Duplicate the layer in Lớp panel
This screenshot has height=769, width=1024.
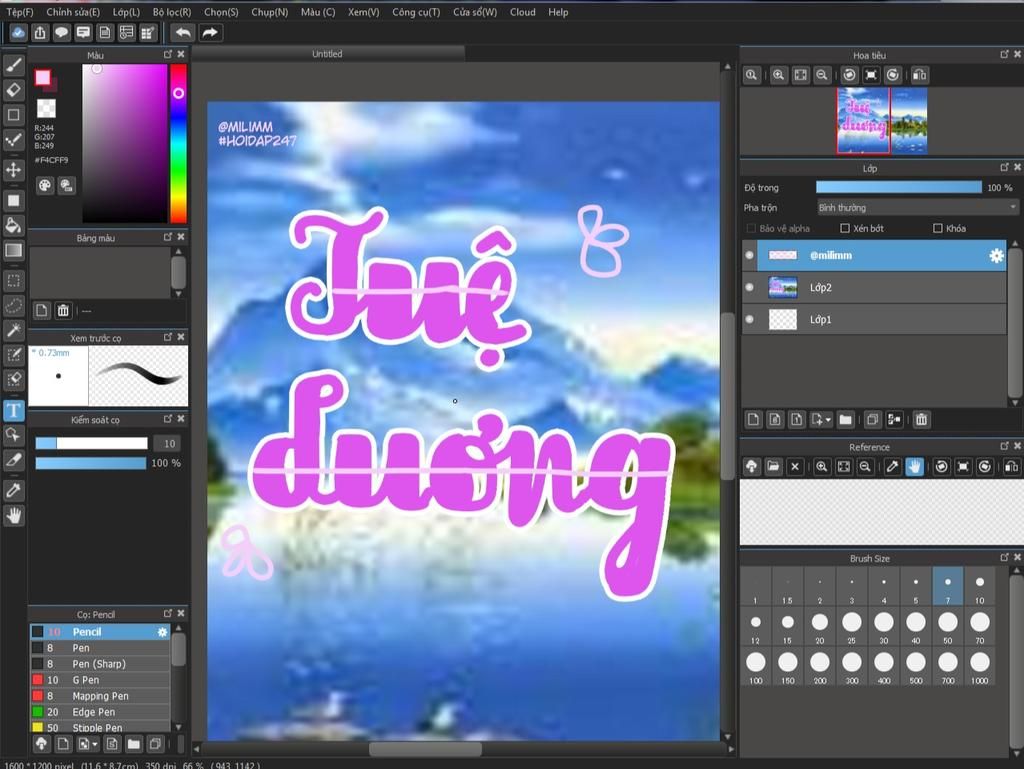(872, 420)
